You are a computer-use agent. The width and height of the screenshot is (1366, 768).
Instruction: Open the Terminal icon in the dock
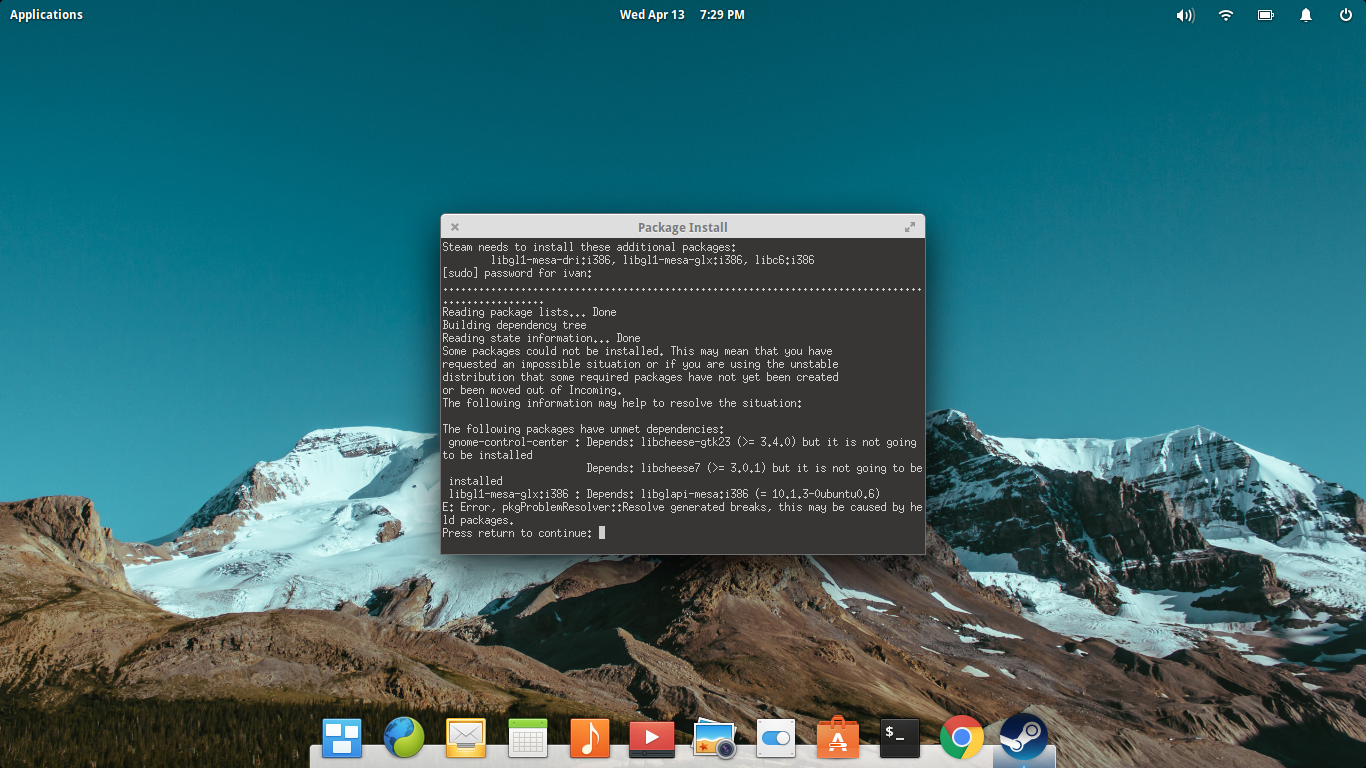900,738
